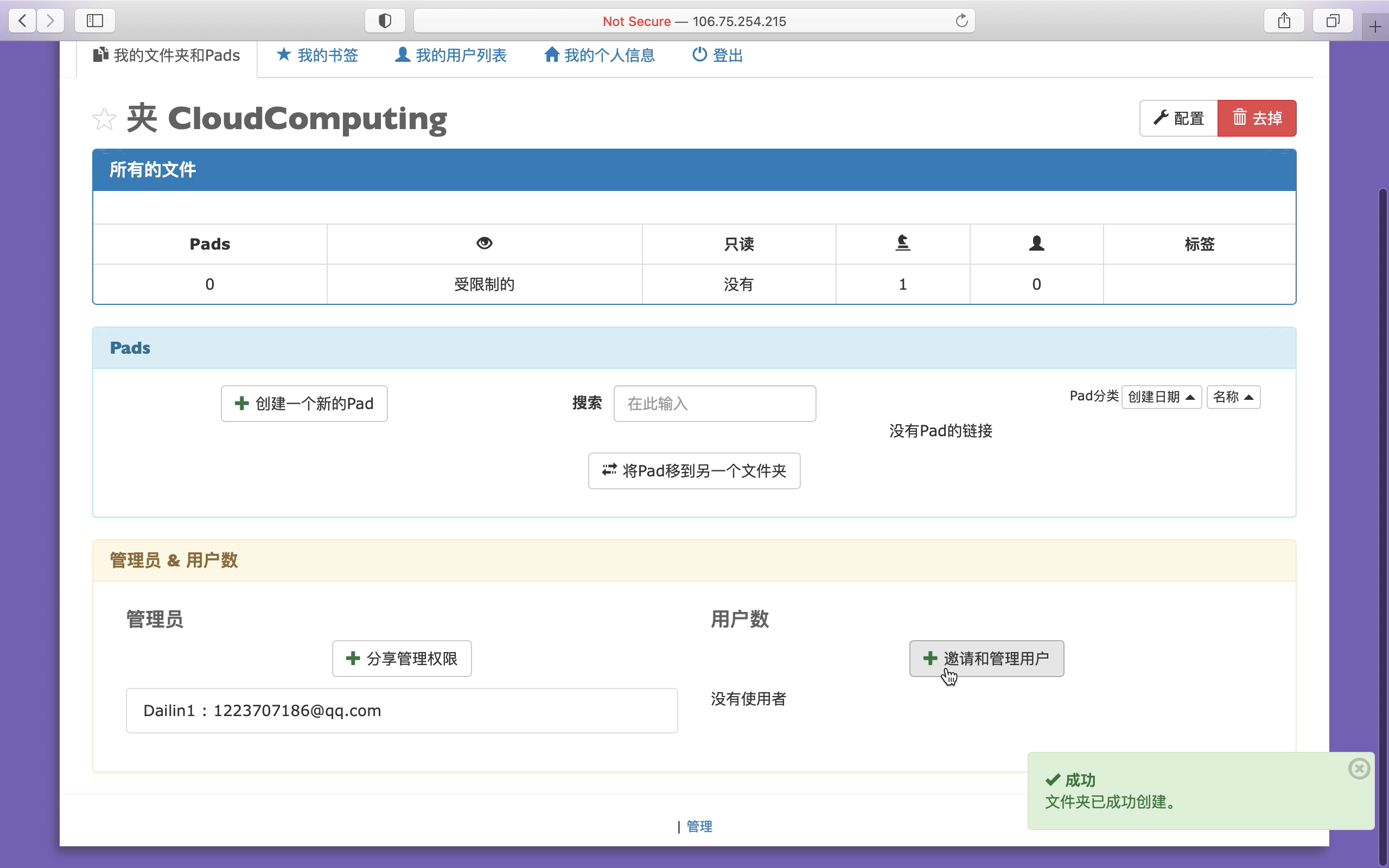This screenshot has width=1389, height=868.
Task: Click the 没有Pad的链接 message
Action: (x=941, y=431)
